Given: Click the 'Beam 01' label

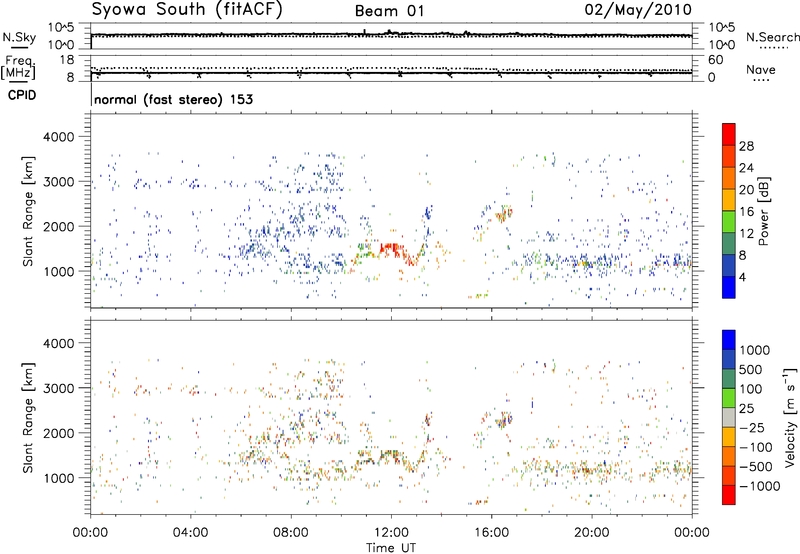Looking at the screenshot, I should point(390,11).
